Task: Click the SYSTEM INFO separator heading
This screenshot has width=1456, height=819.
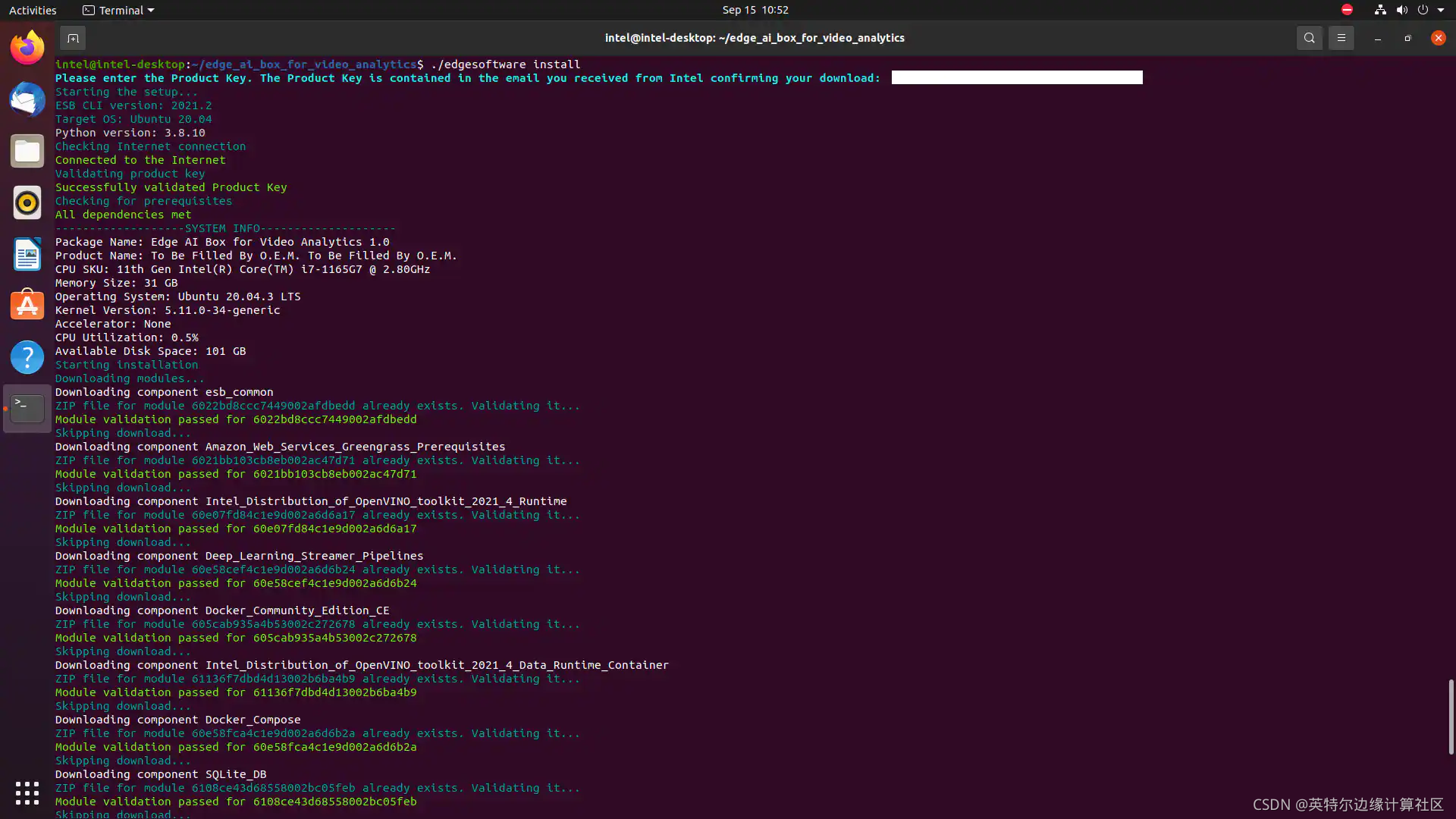Action: (x=225, y=228)
